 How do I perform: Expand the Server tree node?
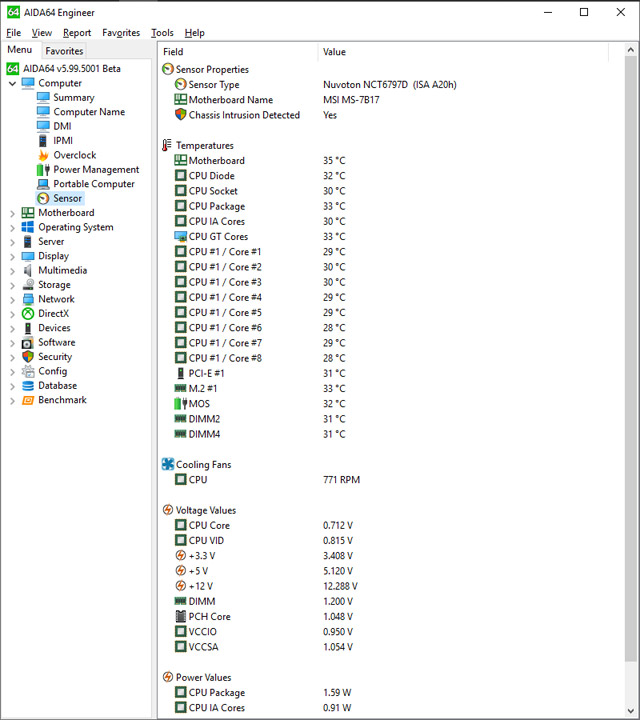coord(12,242)
